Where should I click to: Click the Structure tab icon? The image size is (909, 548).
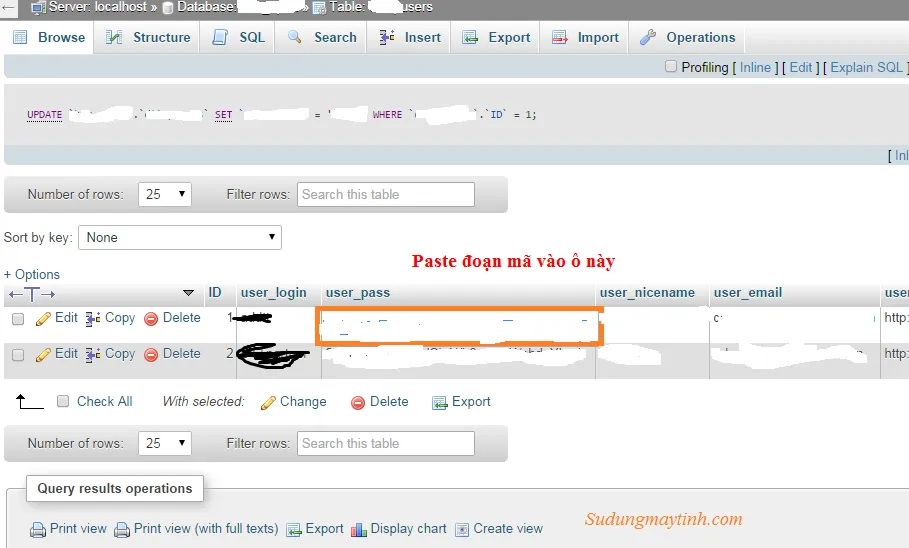click(x=114, y=38)
